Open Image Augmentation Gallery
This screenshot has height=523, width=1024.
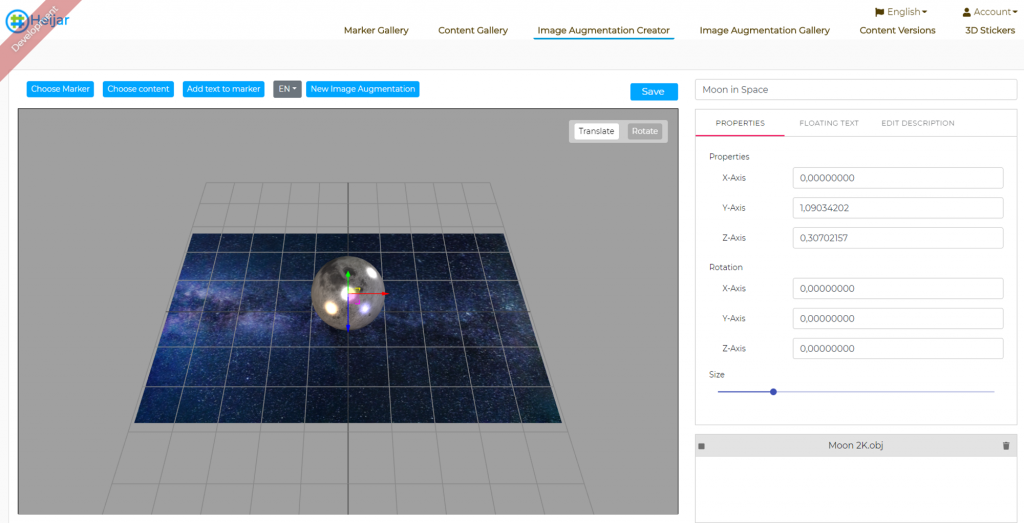(765, 30)
